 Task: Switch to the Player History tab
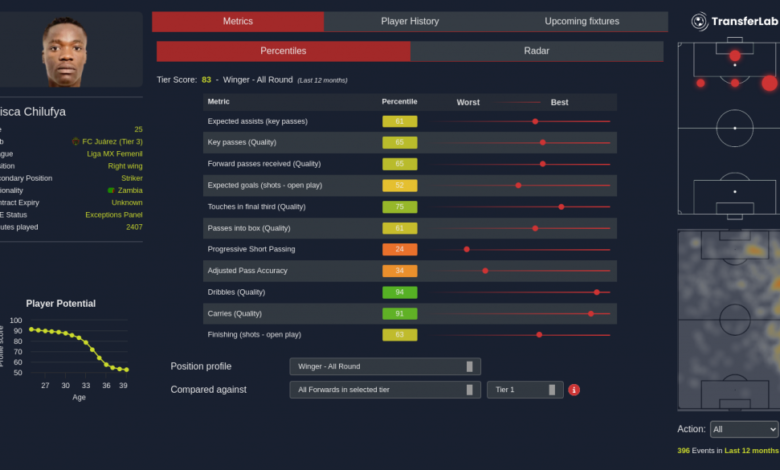tap(410, 21)
